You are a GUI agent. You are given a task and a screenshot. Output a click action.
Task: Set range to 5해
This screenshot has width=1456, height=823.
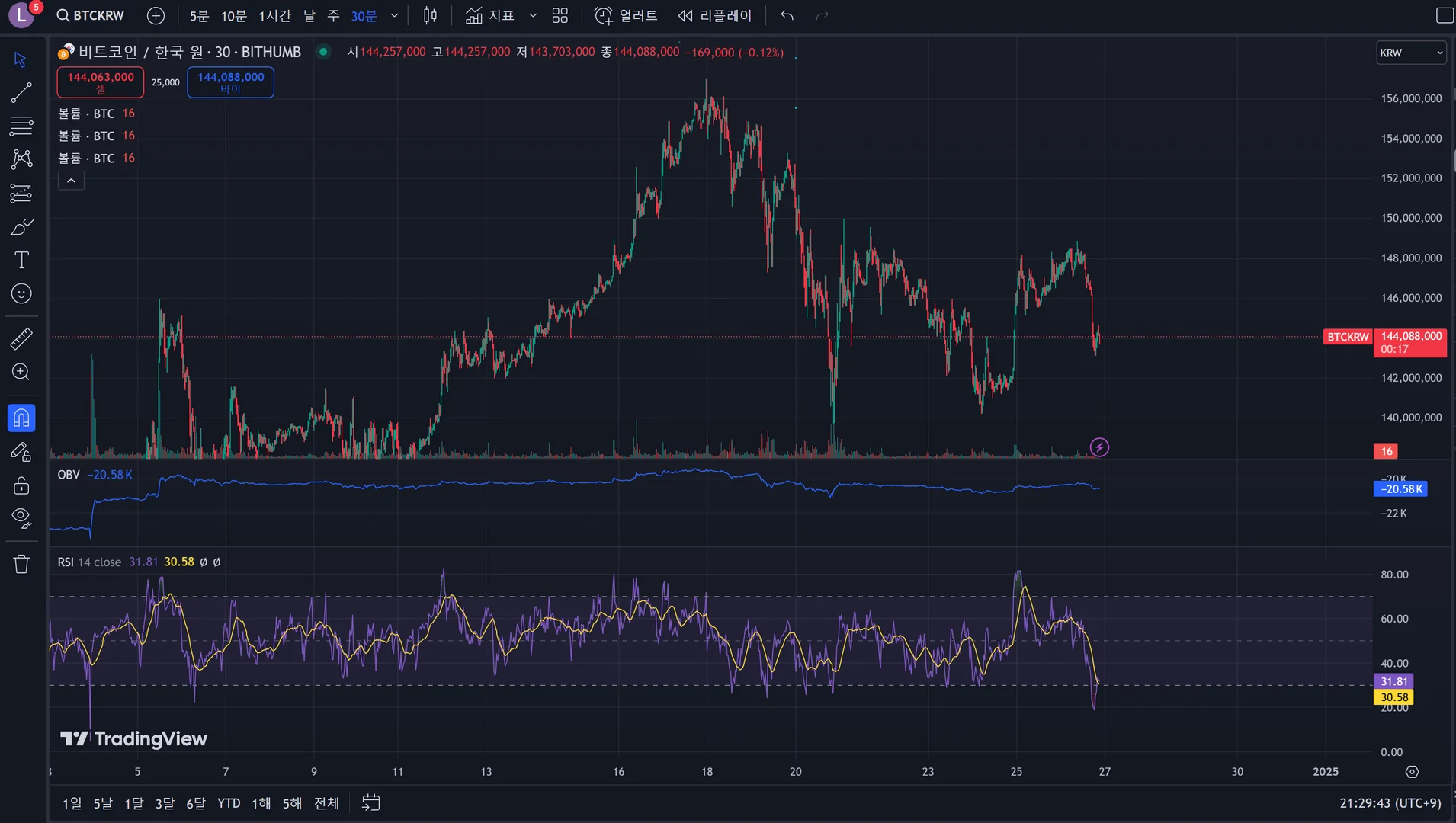[292, 803]
